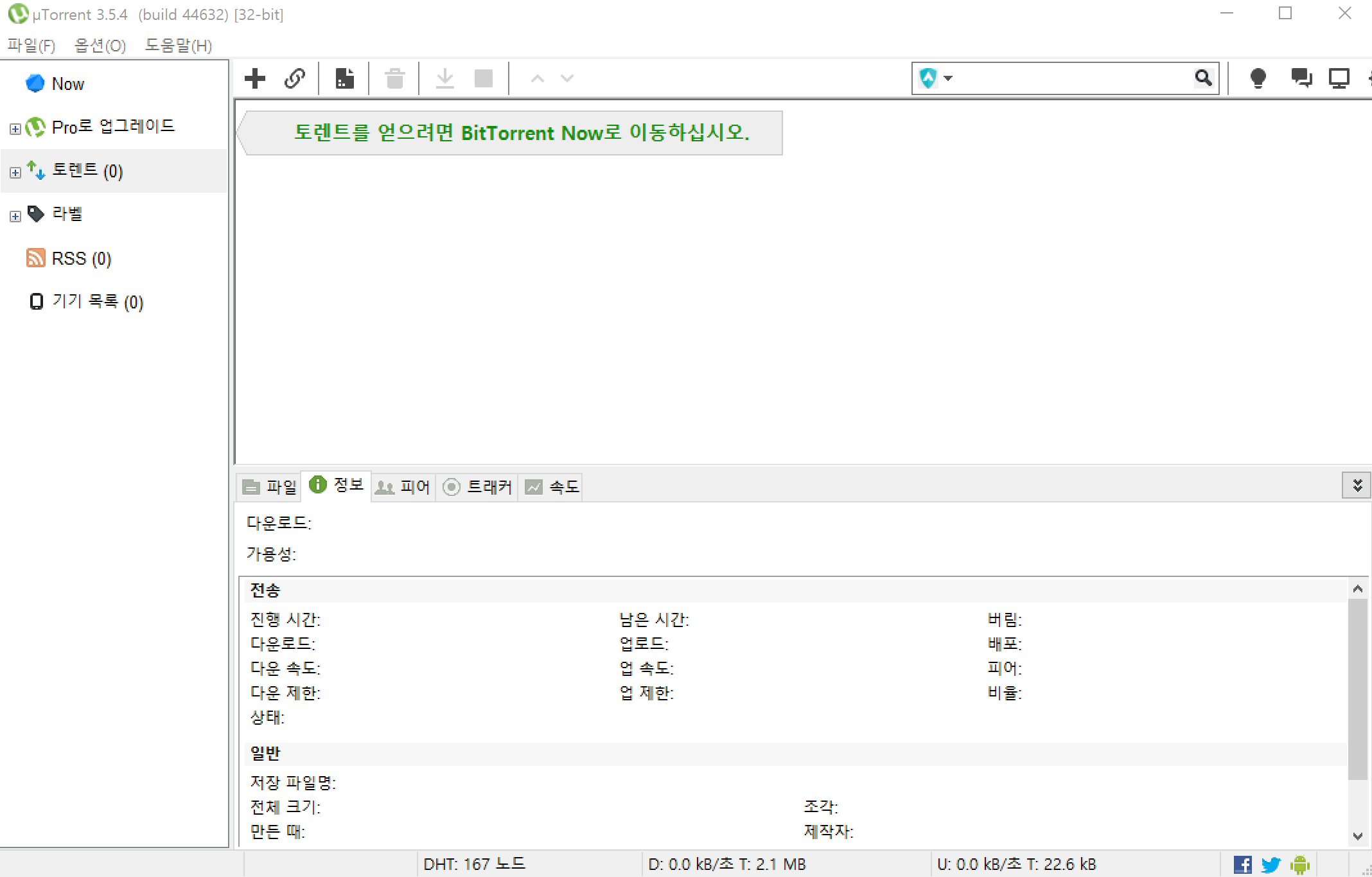Image resolution: width=1372 pixels, height=877 pixels.
Task: Click the device list phone icon
Action: pyautogui.click(x=37, y=301)
